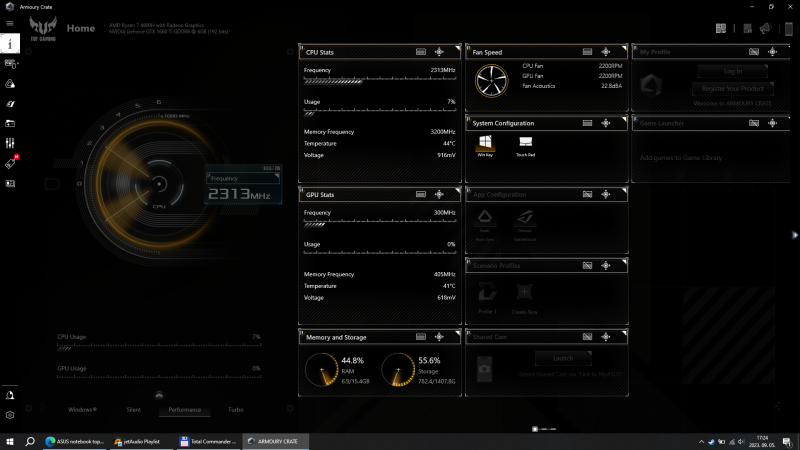Click move icon on App Configuration widget

[606, 194]
